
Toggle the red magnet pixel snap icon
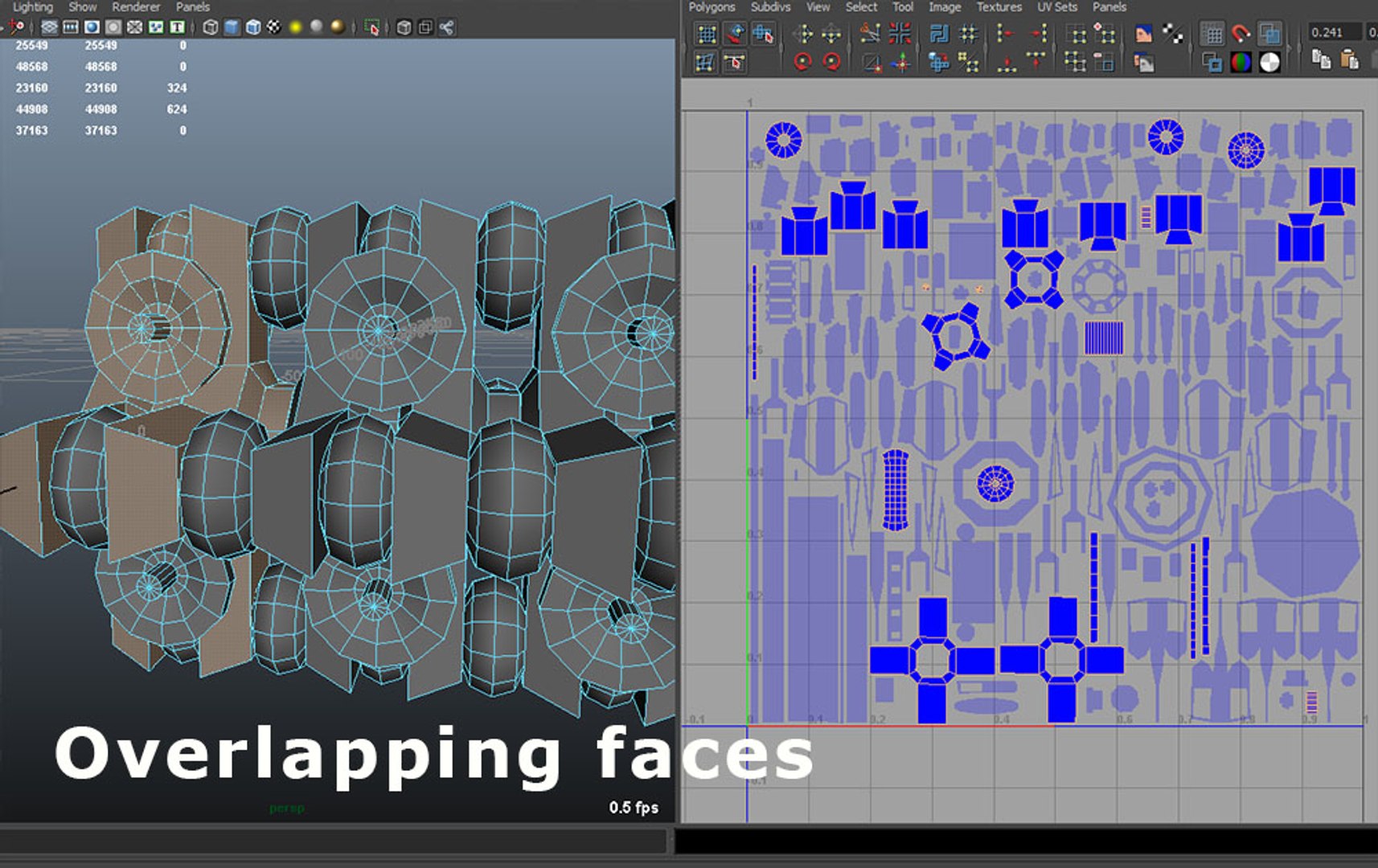point(1241,34)
